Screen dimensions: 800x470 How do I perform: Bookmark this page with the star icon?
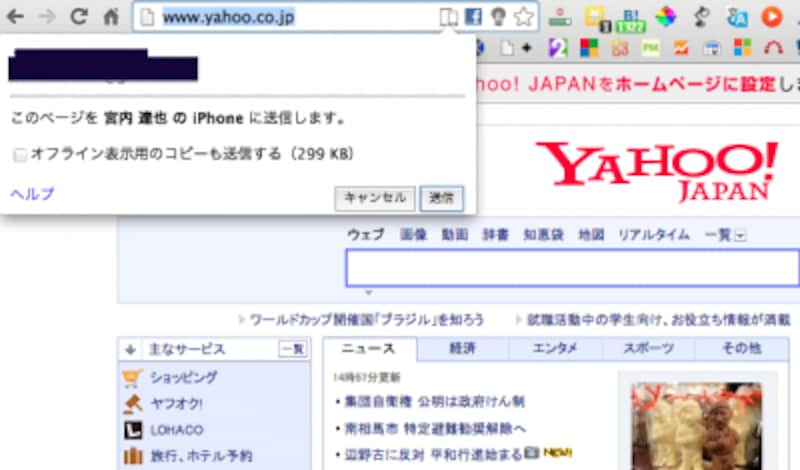click(523, 17)
